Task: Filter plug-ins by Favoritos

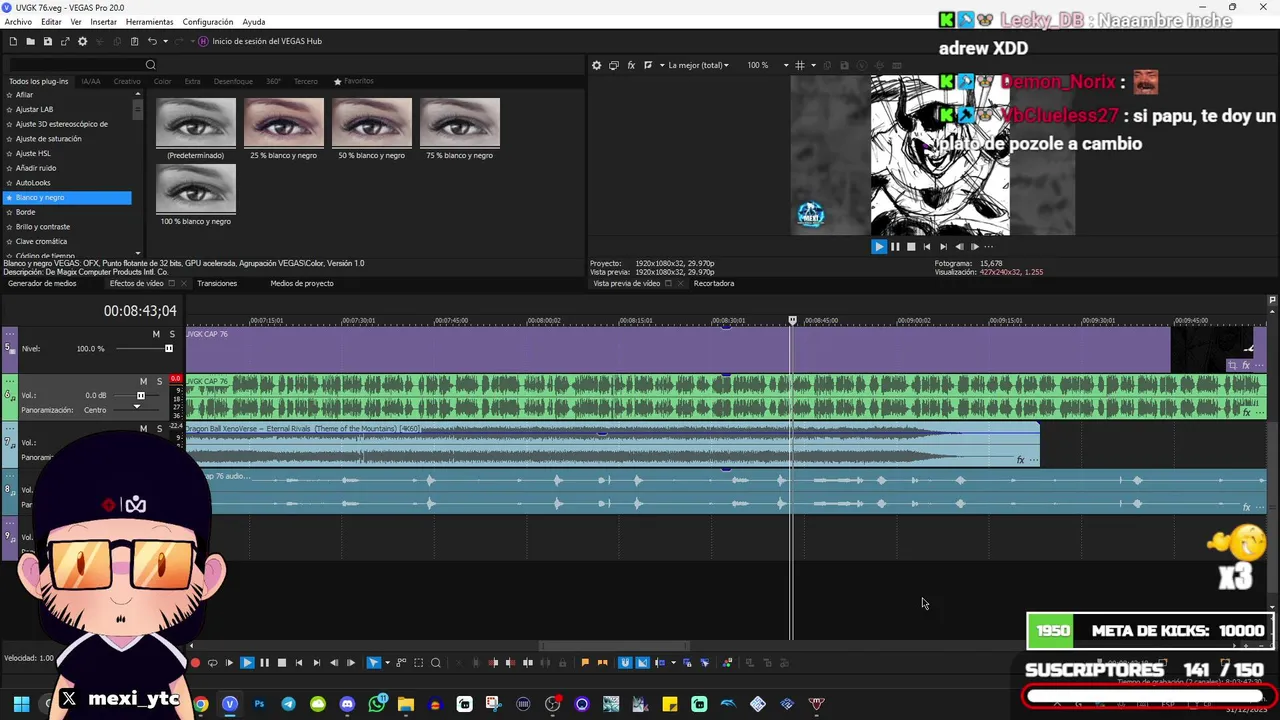Action: [x=354, y=81]
